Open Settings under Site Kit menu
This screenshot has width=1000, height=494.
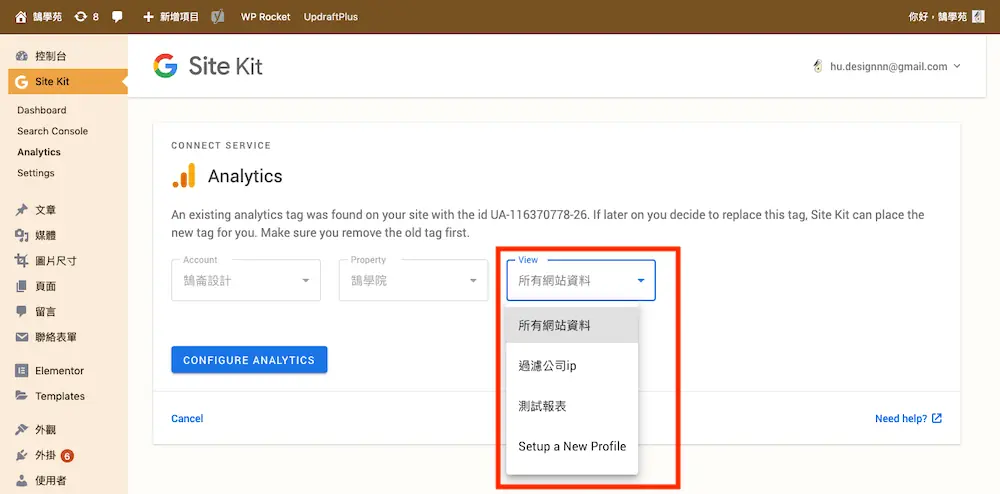36,173
